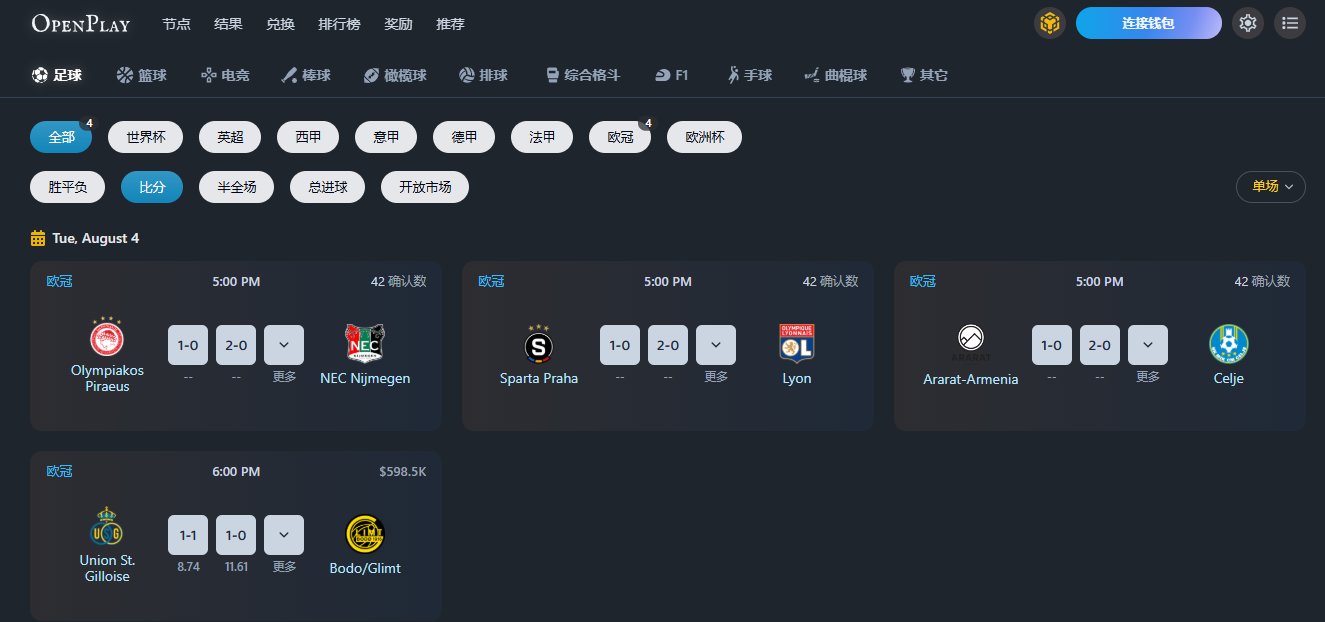Pick 1-0 score for Sparta Praha match
The image size is (1325, 622).
click(620, 345)
